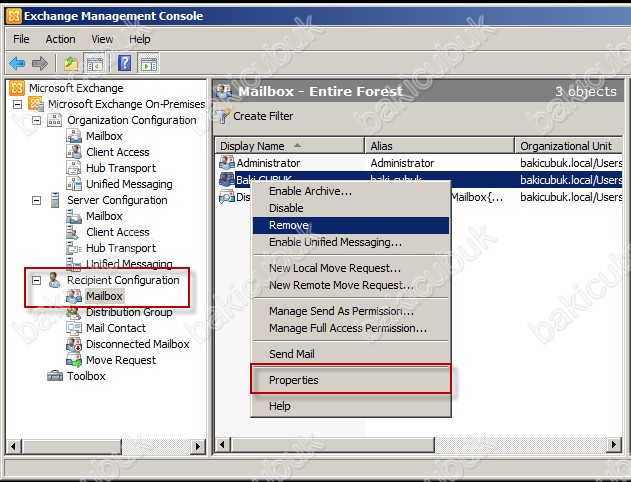Image resolution: width=631 pixels, height=482 pixels.
Task: Open the View menu
Action: [102, 39]
